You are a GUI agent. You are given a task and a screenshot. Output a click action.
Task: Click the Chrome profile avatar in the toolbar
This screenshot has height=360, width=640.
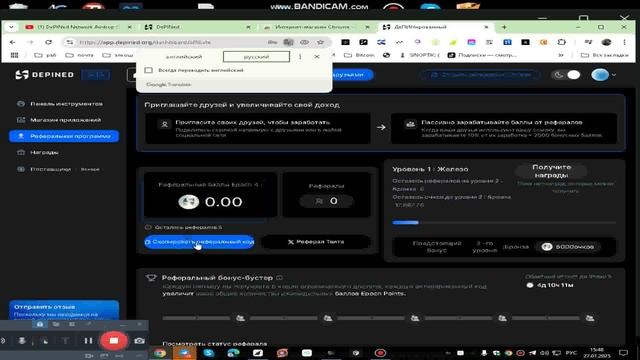pos(607,42)
